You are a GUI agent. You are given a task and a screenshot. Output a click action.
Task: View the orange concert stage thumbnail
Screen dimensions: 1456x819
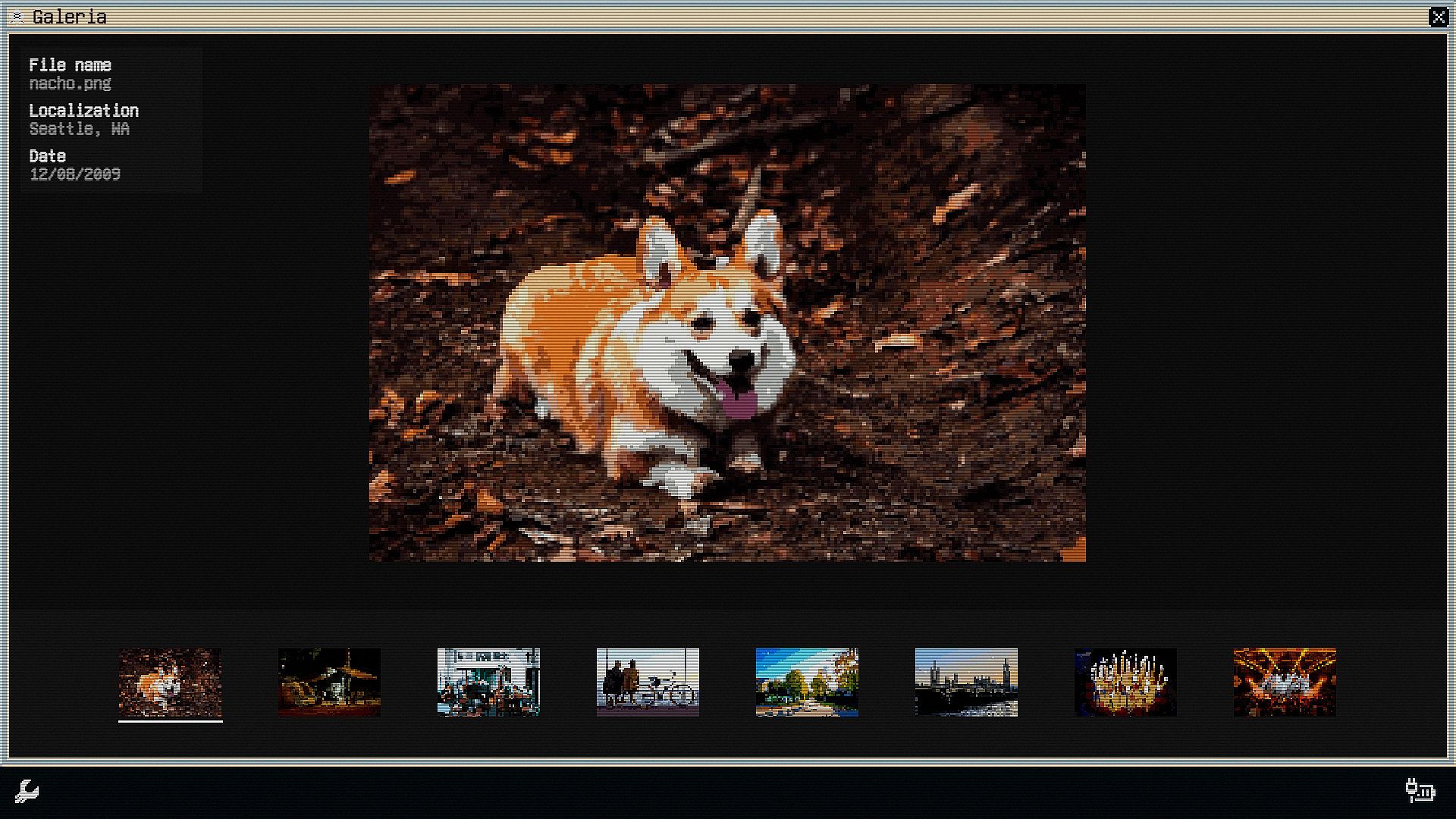1285,682
